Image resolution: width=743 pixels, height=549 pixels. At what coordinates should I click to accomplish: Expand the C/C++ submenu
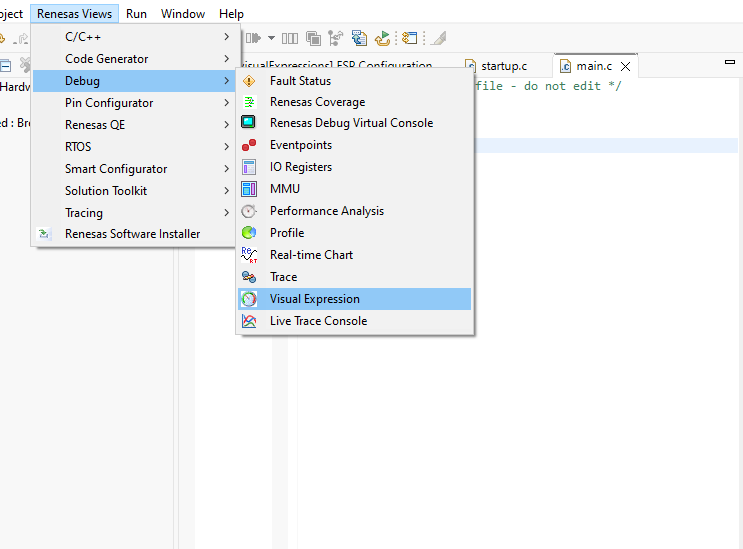134,37
